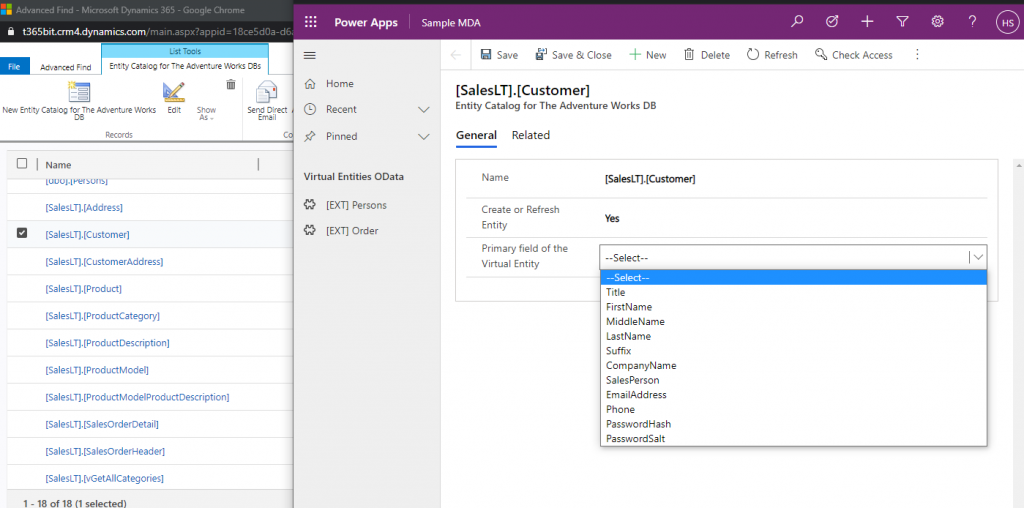The image size is (1024, 508).
Task: Open the [SalesLT].[vGetAllCategories] link
Action: (x=104, y=478)
